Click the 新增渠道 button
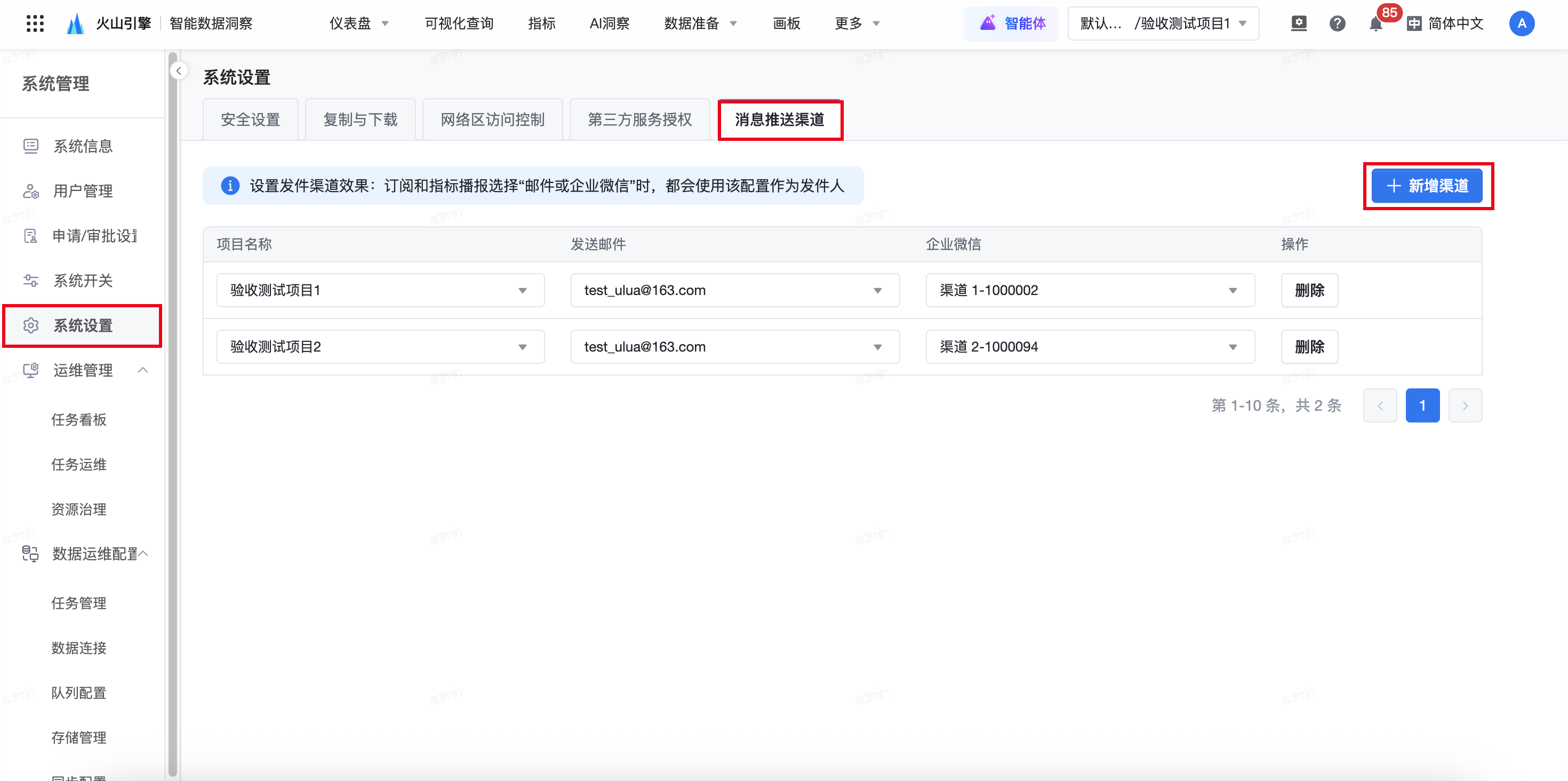The image size is (1568, 781). point(1426,186)
